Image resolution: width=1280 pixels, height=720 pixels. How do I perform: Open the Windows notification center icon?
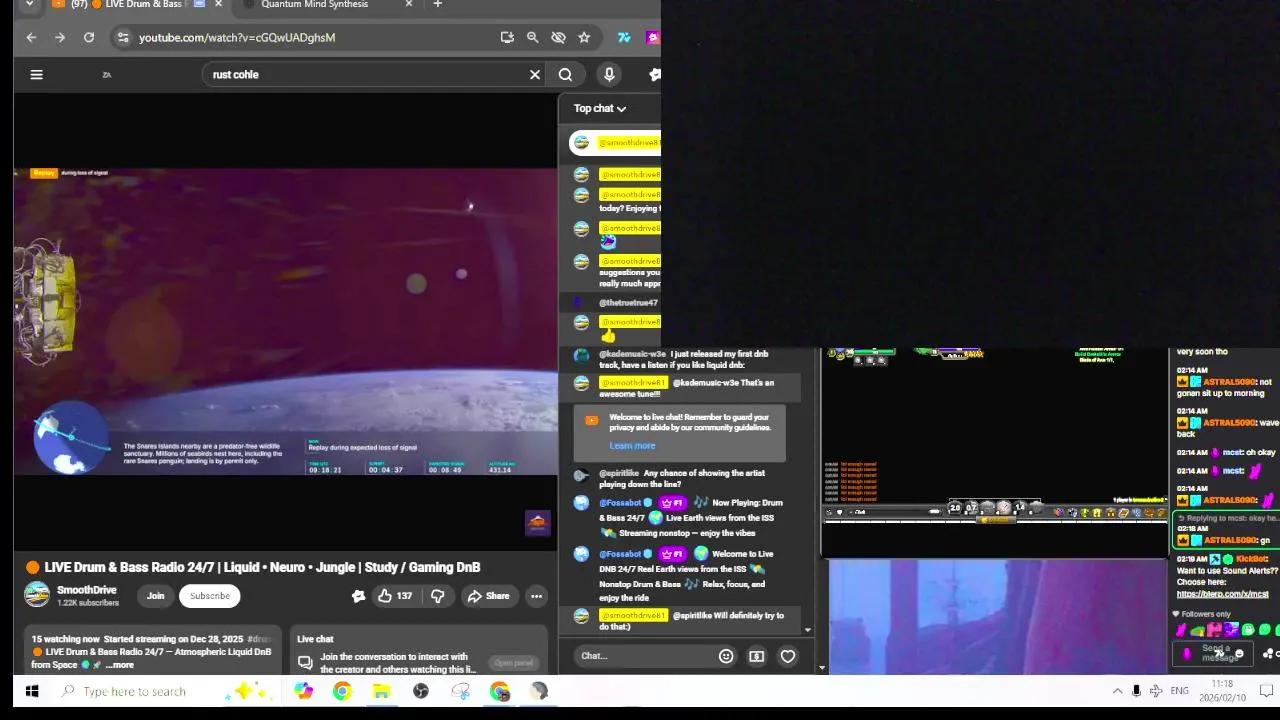pyautogui.click(x=1266, y=691)
